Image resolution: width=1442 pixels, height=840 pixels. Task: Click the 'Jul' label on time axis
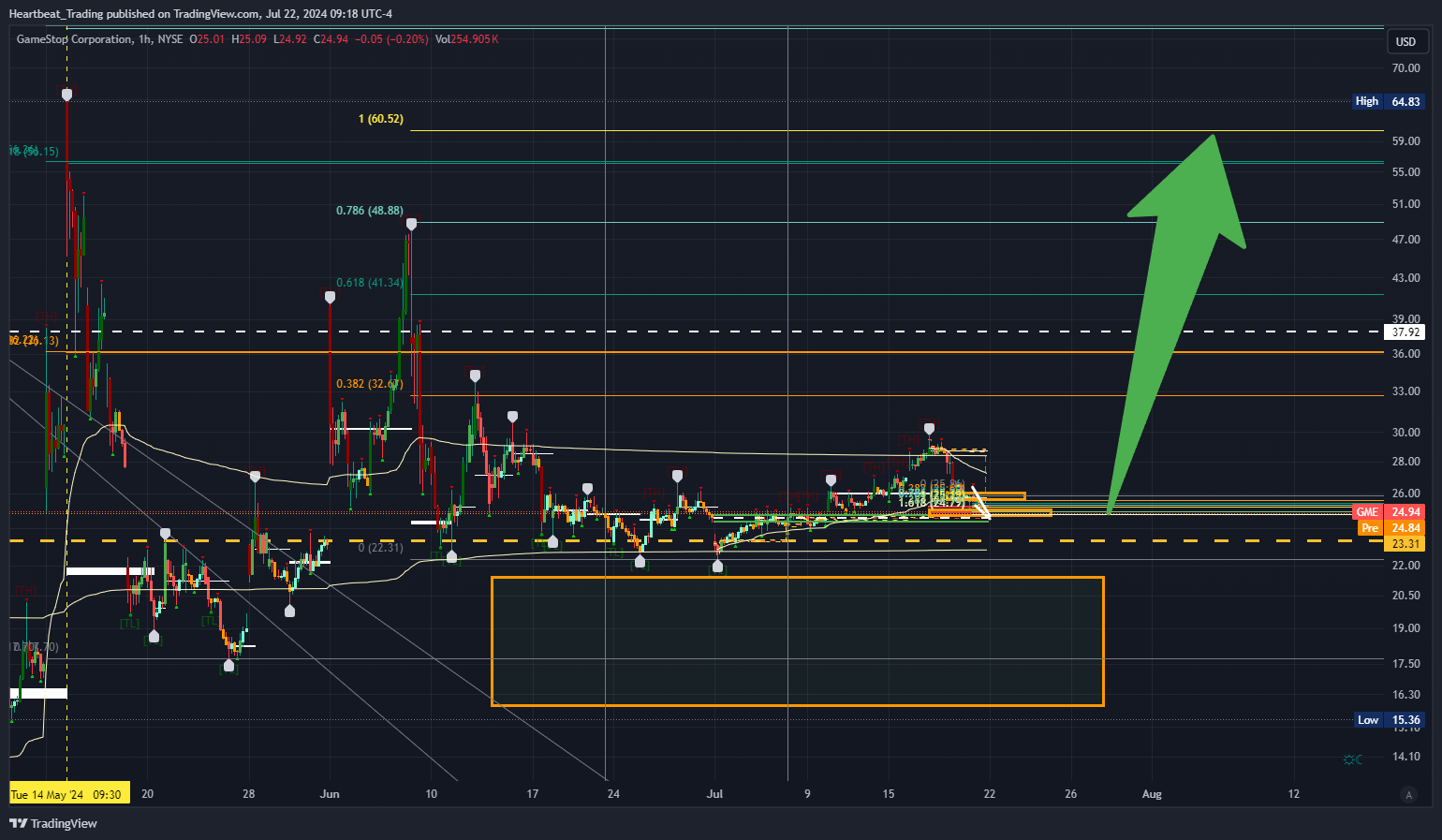point(714,794)
